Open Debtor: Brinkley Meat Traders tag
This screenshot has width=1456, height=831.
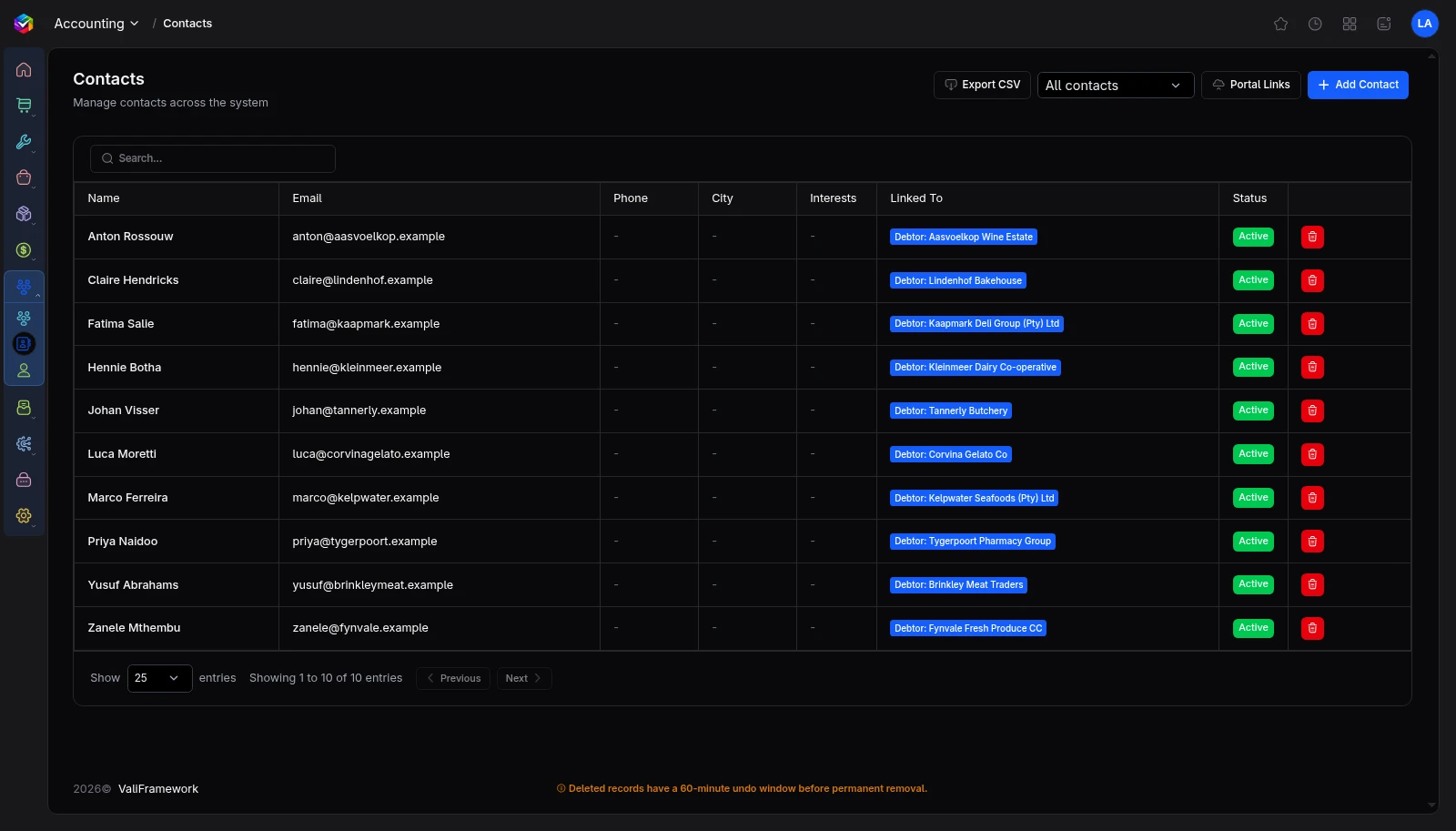(959, 585)
